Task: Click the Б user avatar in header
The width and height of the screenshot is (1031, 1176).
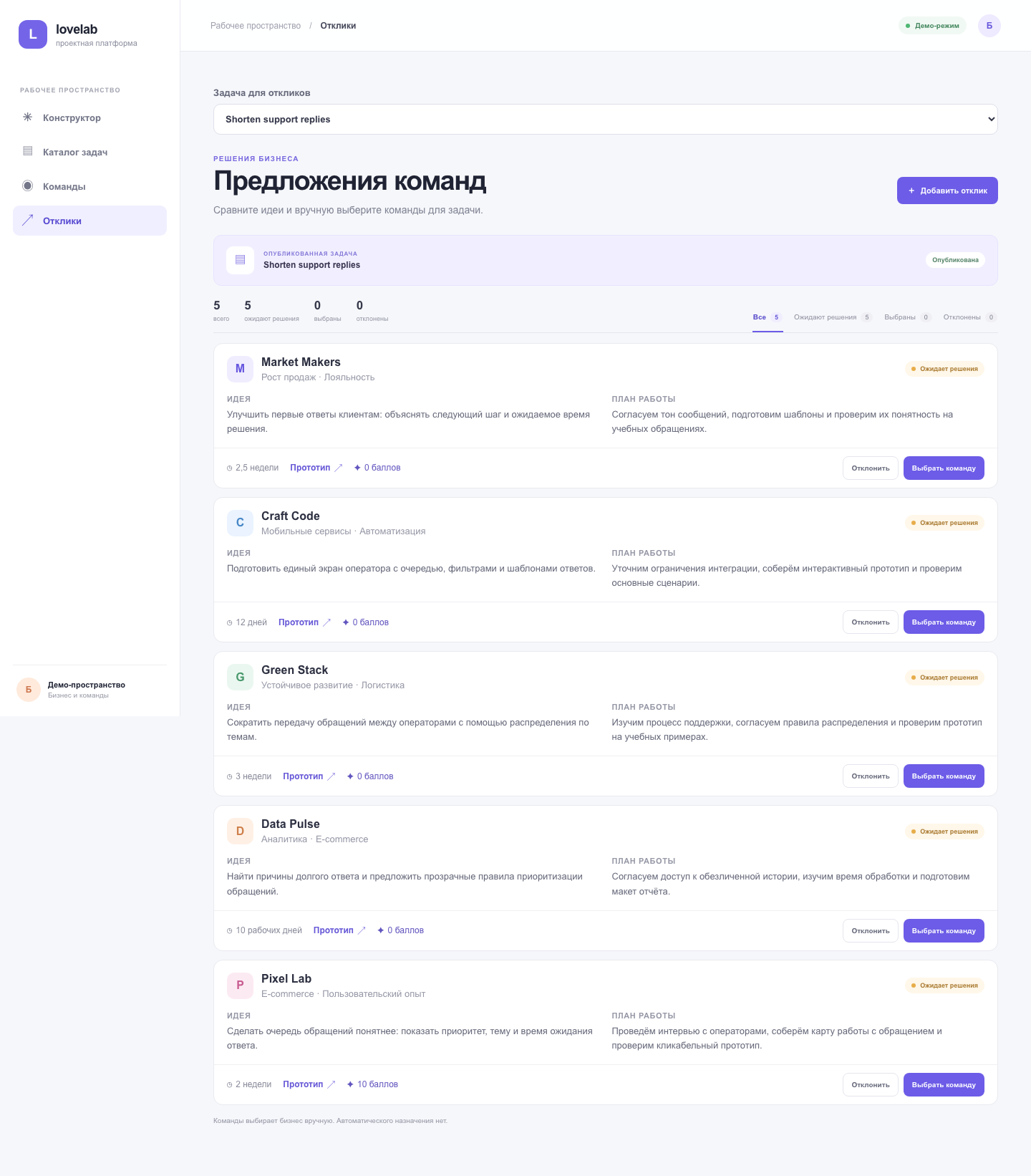Action: (x=989, y=26)
